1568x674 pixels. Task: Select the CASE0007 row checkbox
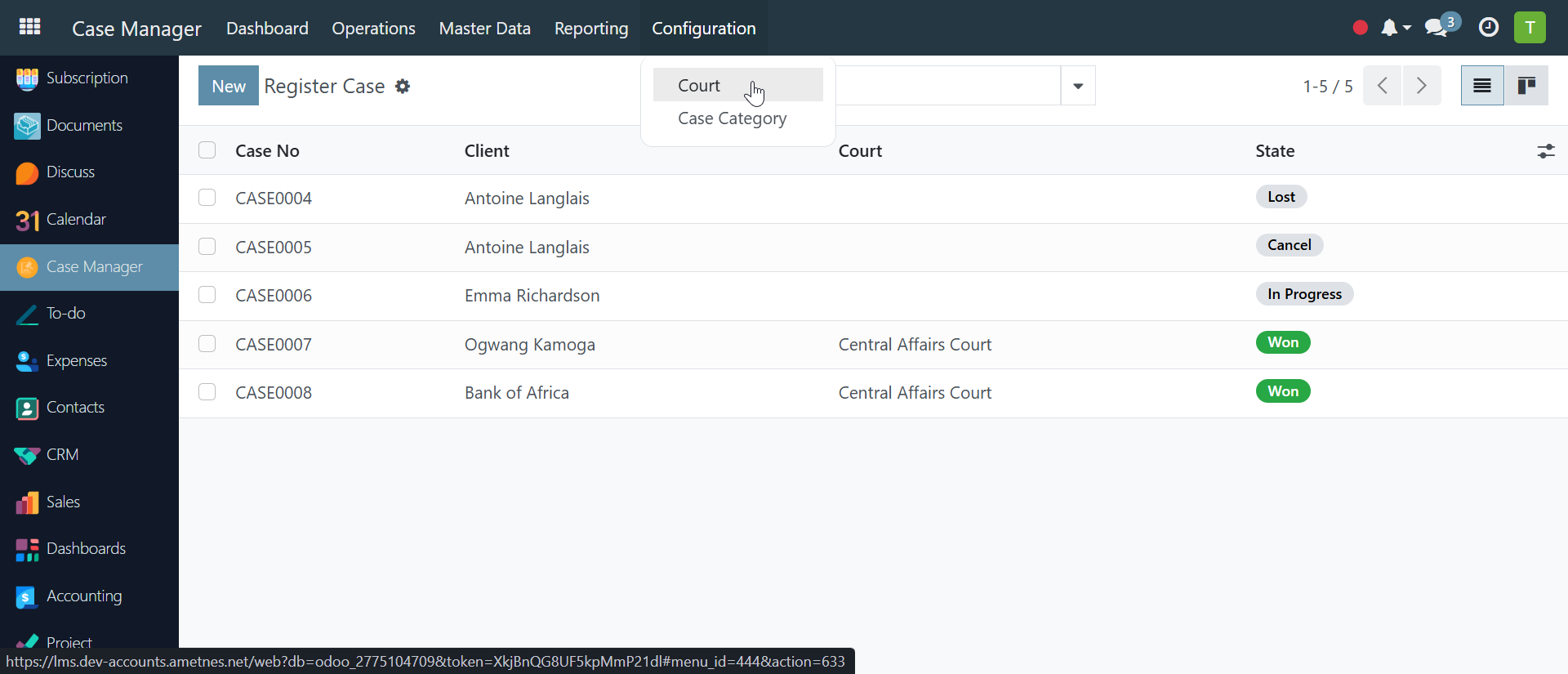click(x=207, y=344)
